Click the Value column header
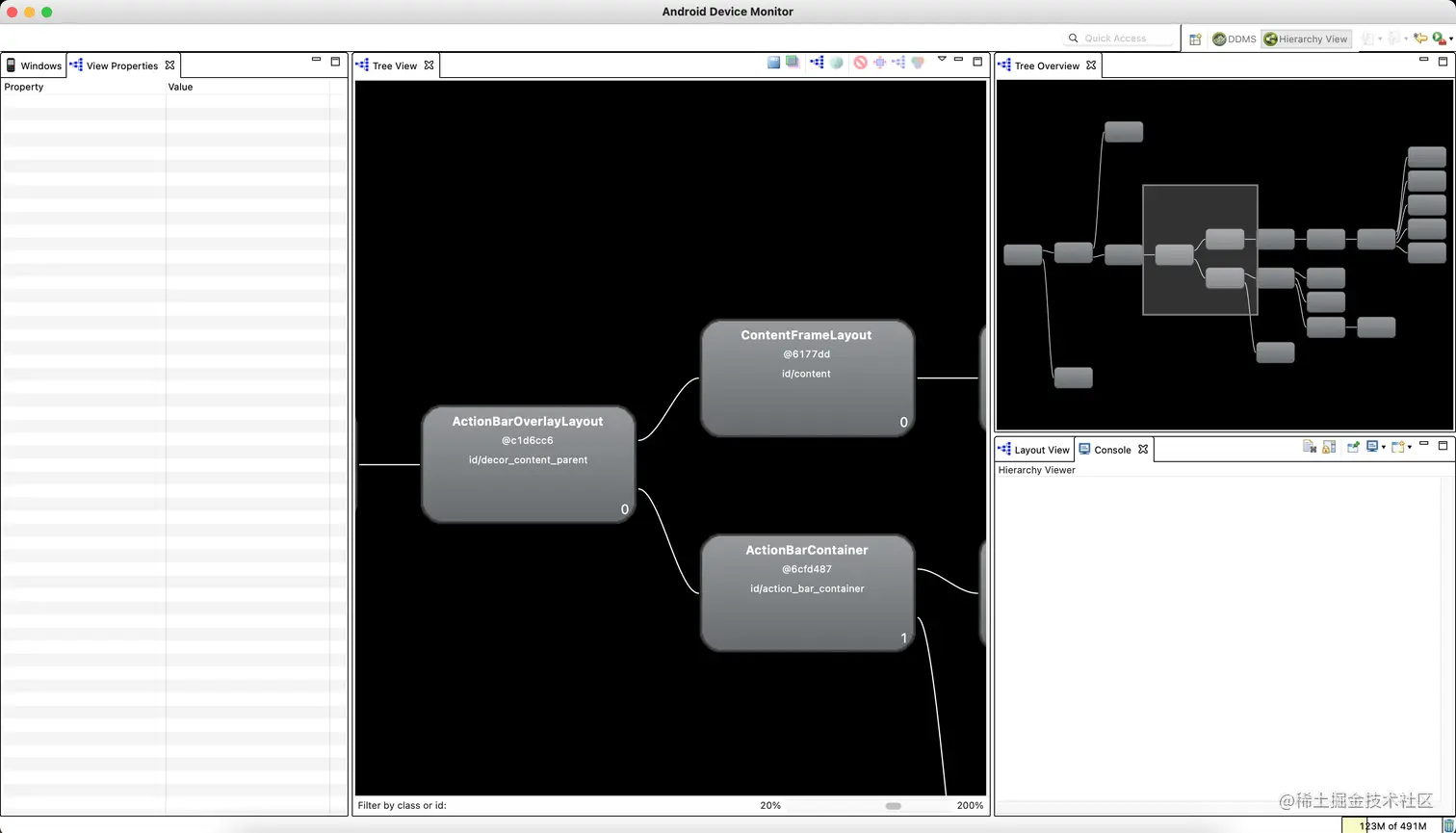This screenshot has height=833, width=1456. 248,87
